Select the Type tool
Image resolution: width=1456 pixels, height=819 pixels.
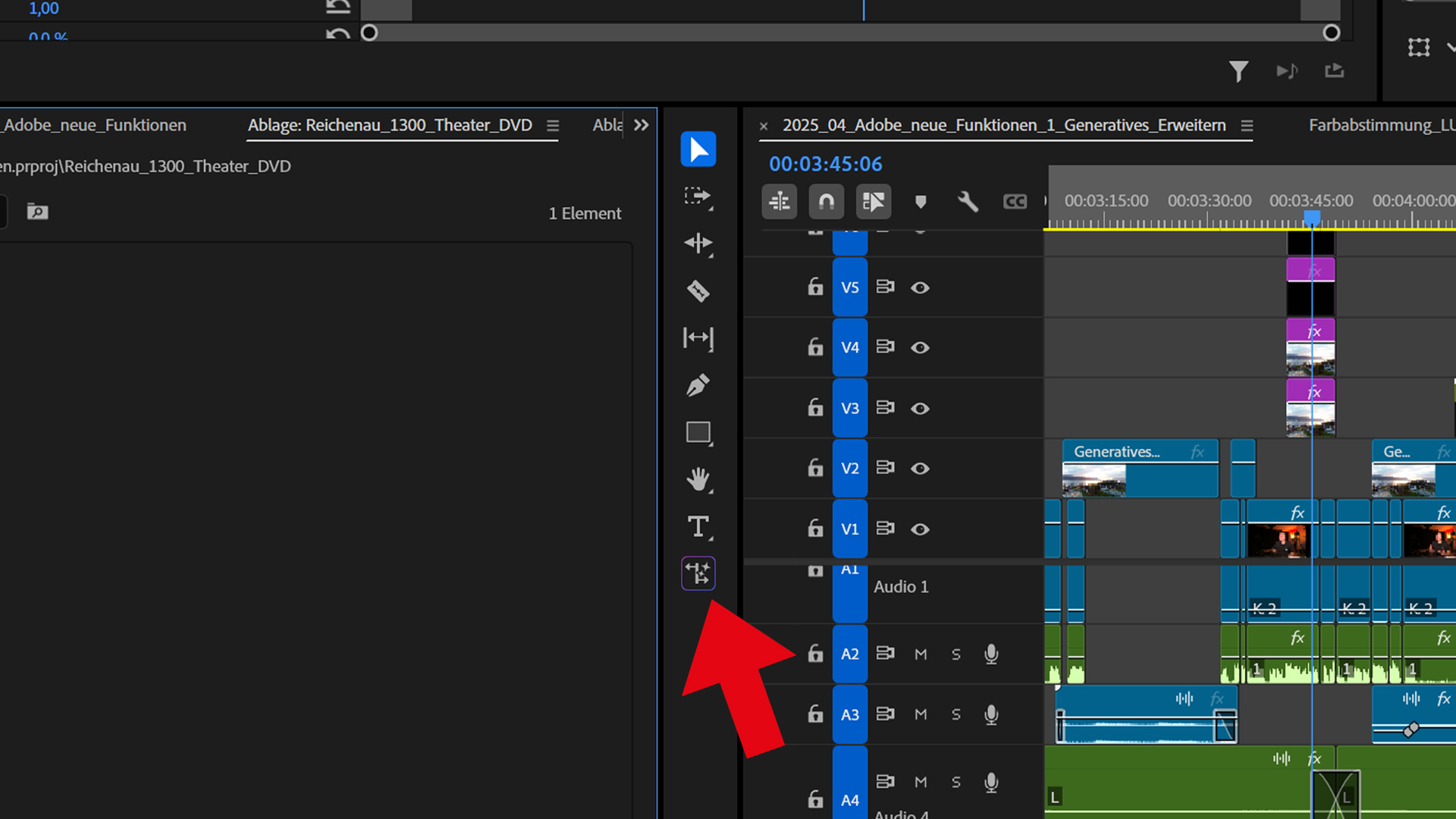(x=698, y=526)
